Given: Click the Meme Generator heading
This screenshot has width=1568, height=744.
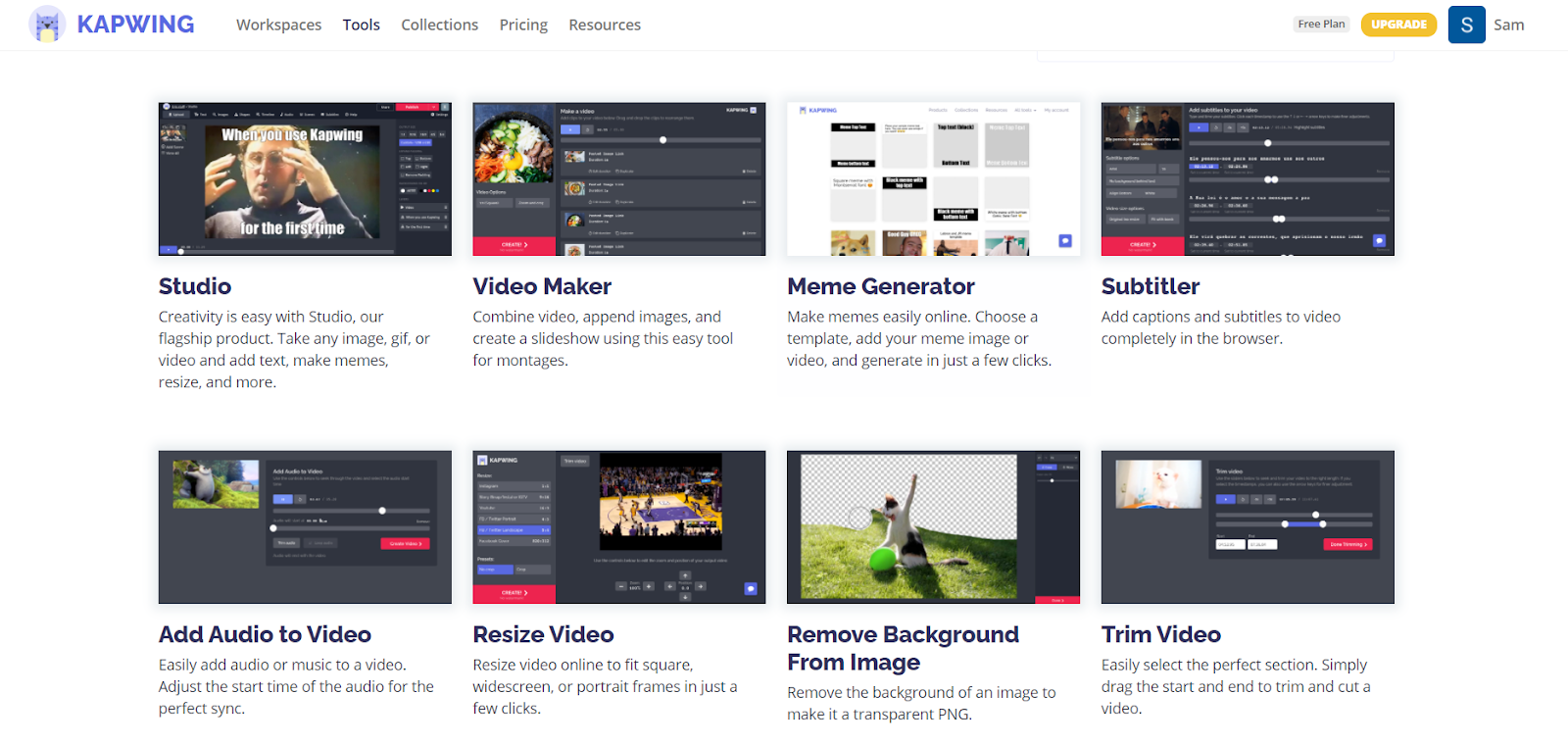Looking at the screenshot, I should (881, 286).
